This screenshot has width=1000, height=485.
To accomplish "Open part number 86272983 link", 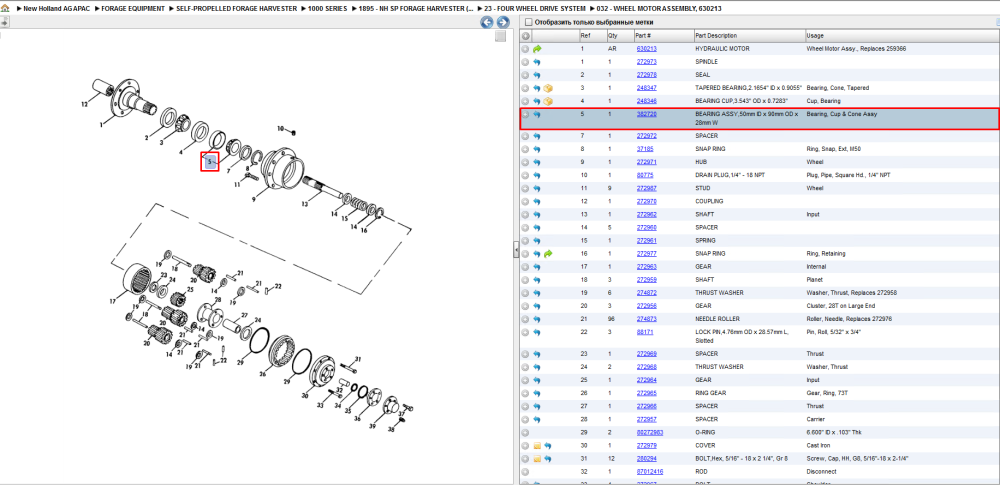I will point(649,432).
